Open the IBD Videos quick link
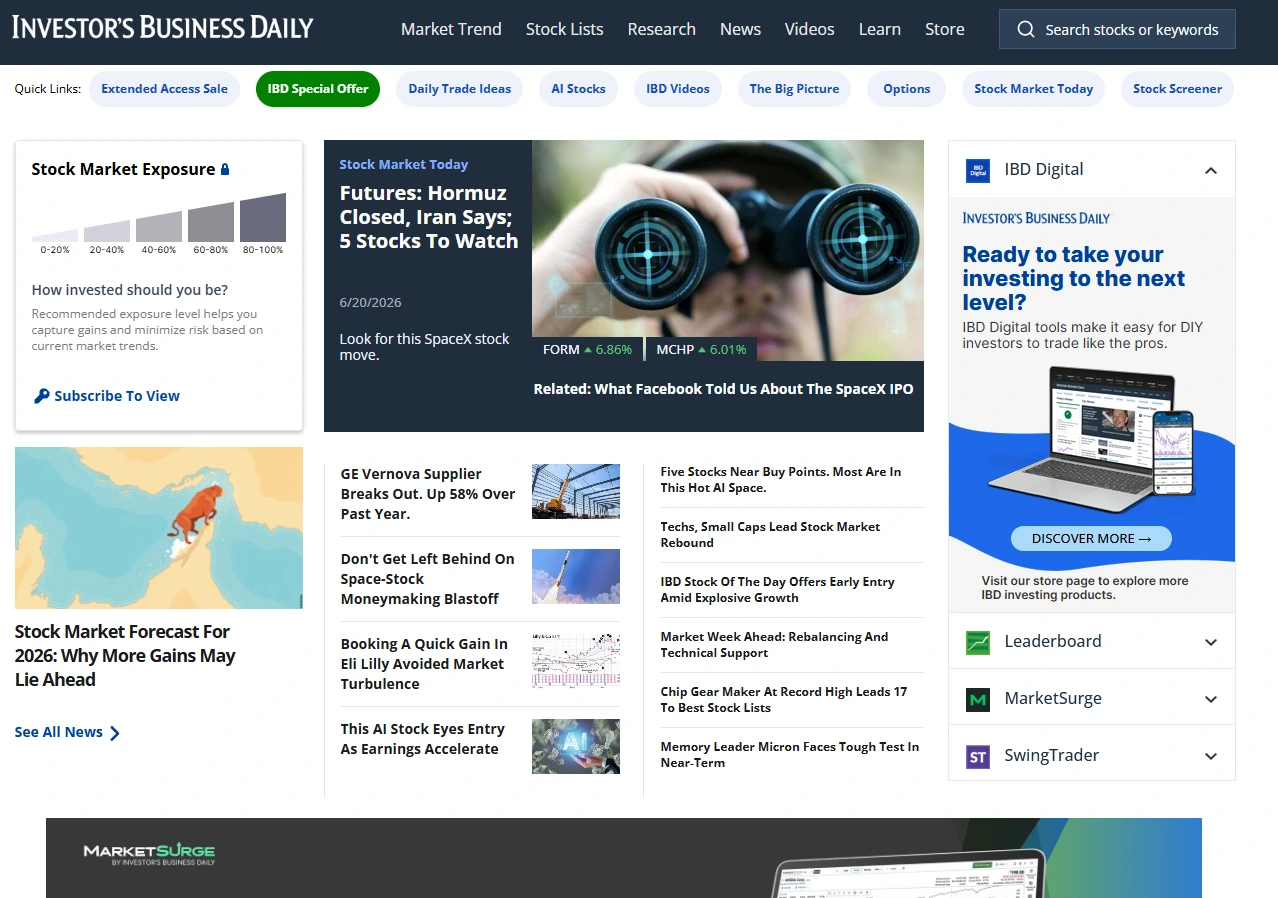1278x898 pixels. [678, 89]
